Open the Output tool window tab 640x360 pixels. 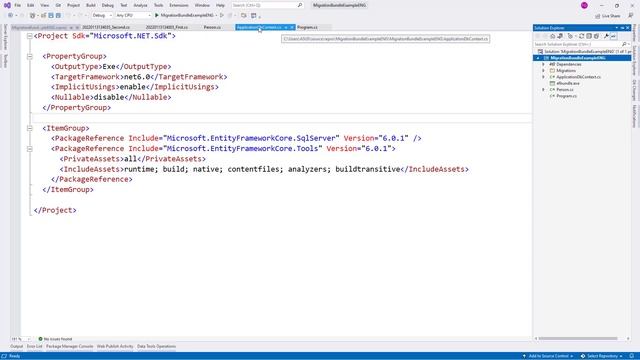pyautogui.click(x=16, y=347)
